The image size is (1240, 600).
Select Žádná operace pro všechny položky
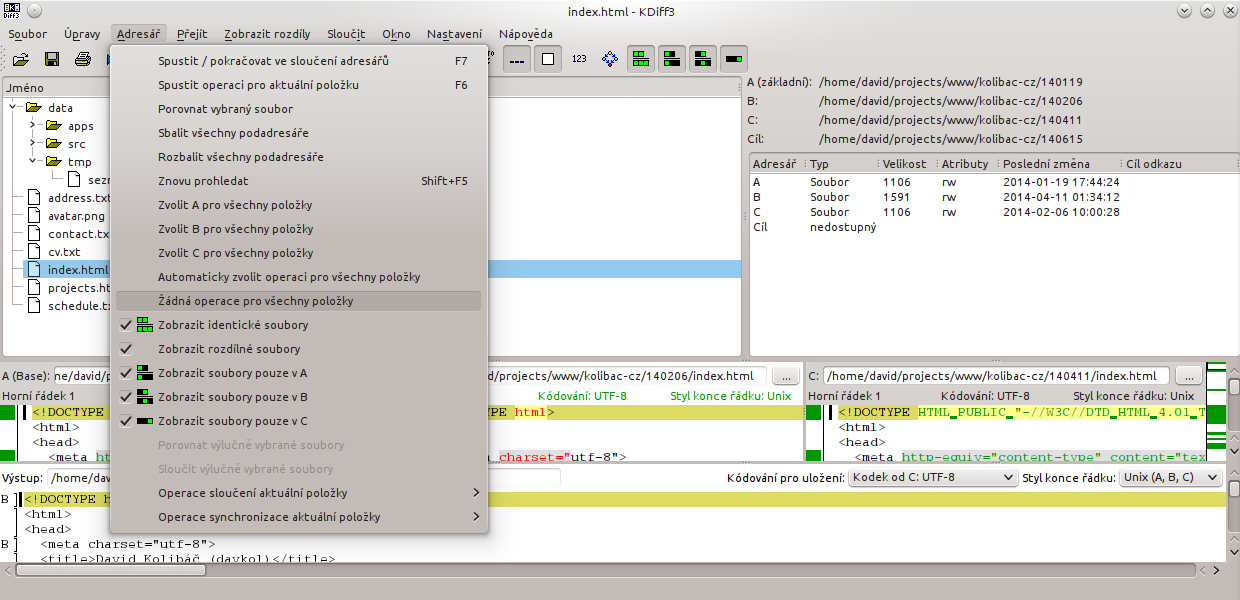click(255, 301)
